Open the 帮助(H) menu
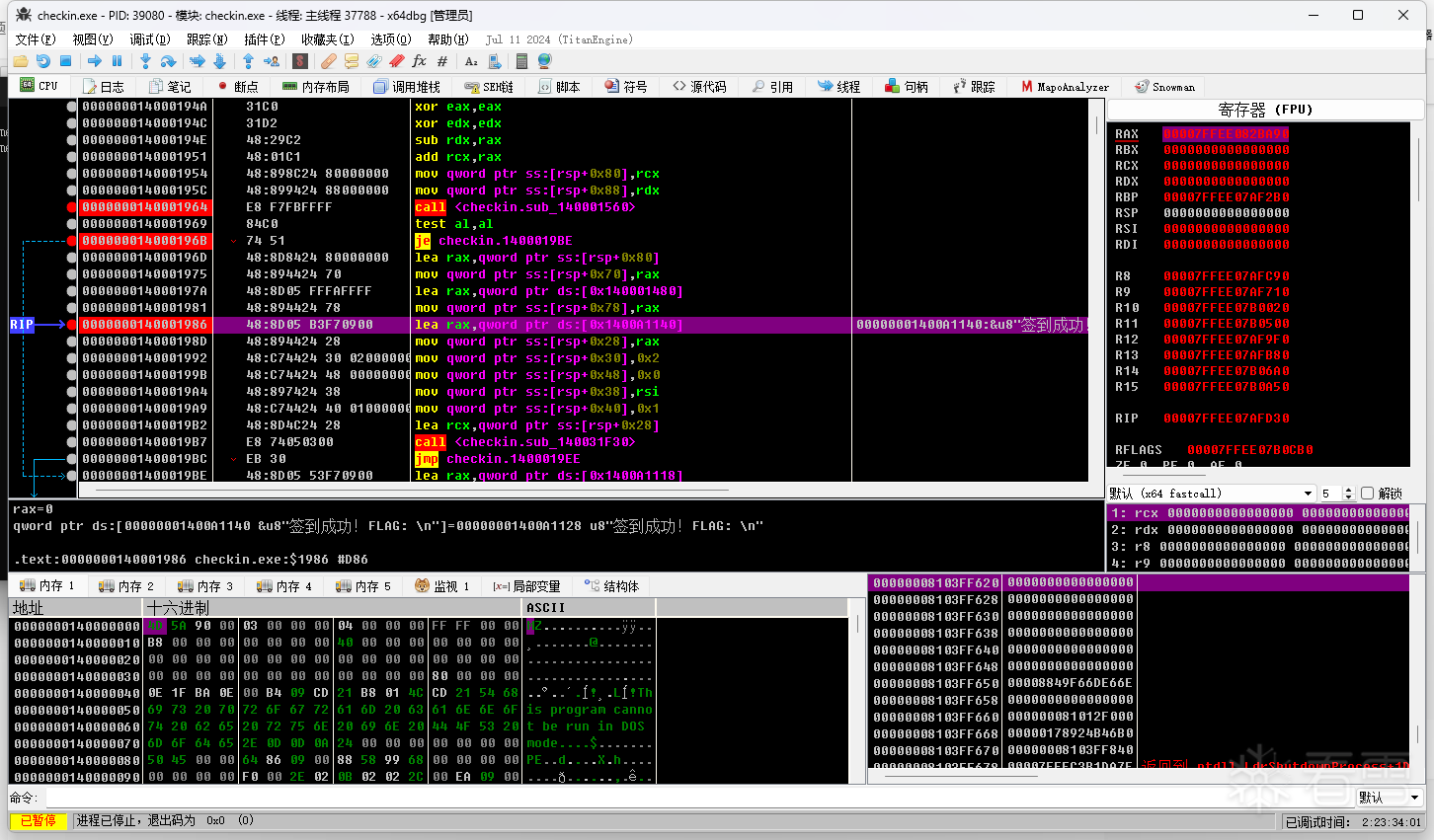 click(x=448, y=39)
